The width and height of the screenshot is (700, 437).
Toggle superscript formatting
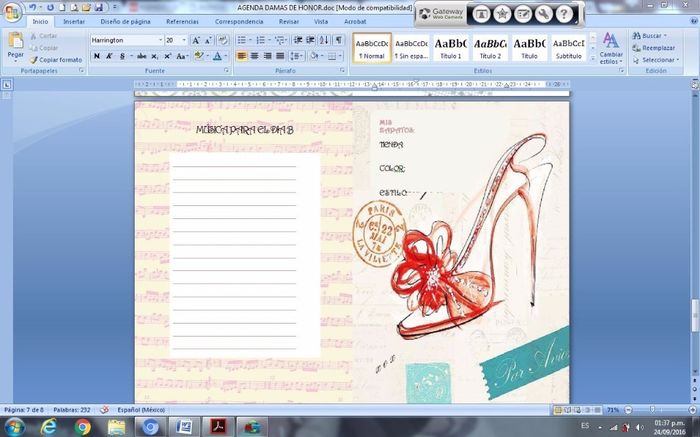pos(167,56)
